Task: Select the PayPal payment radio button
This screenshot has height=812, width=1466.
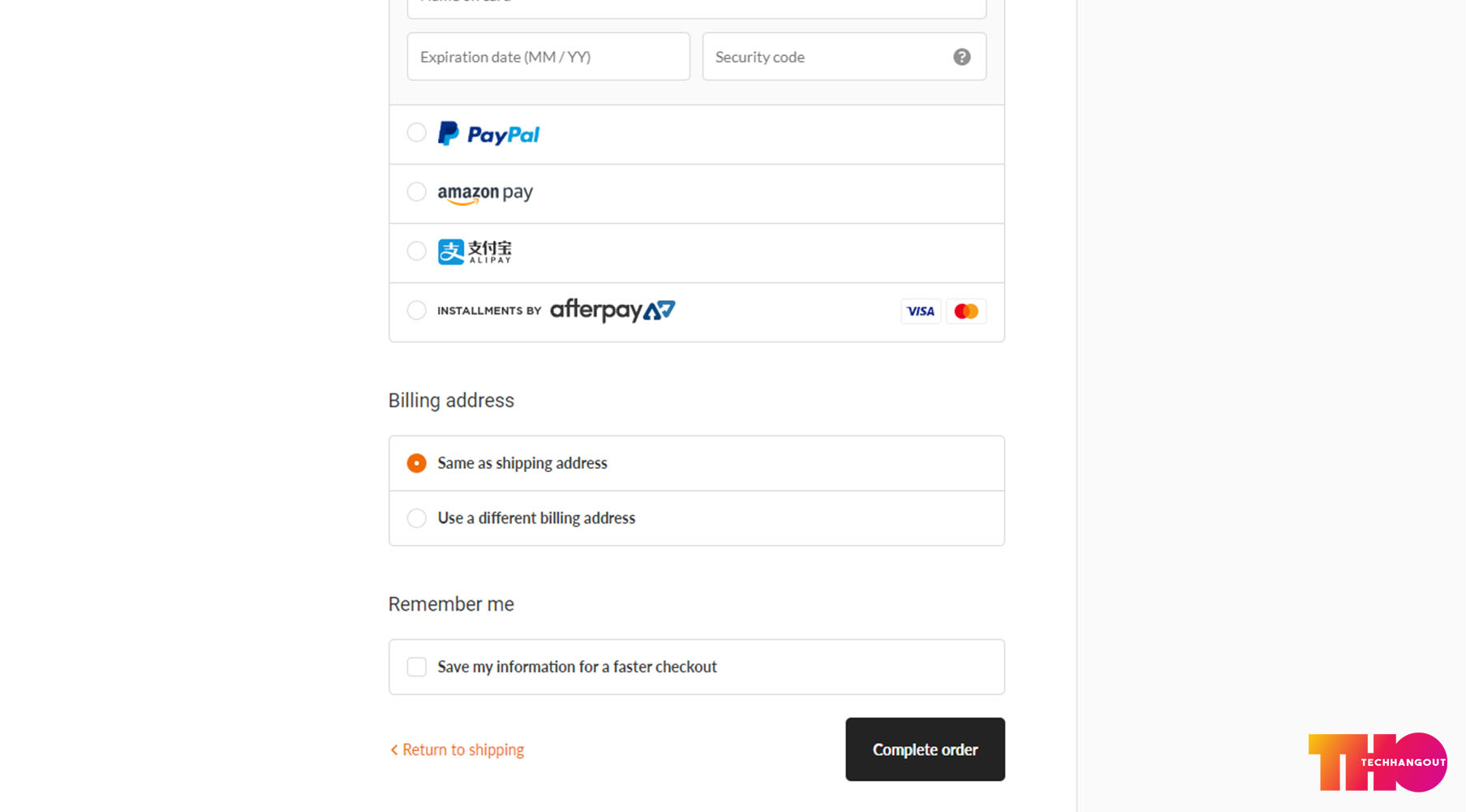Action: (x=416, y=132)
